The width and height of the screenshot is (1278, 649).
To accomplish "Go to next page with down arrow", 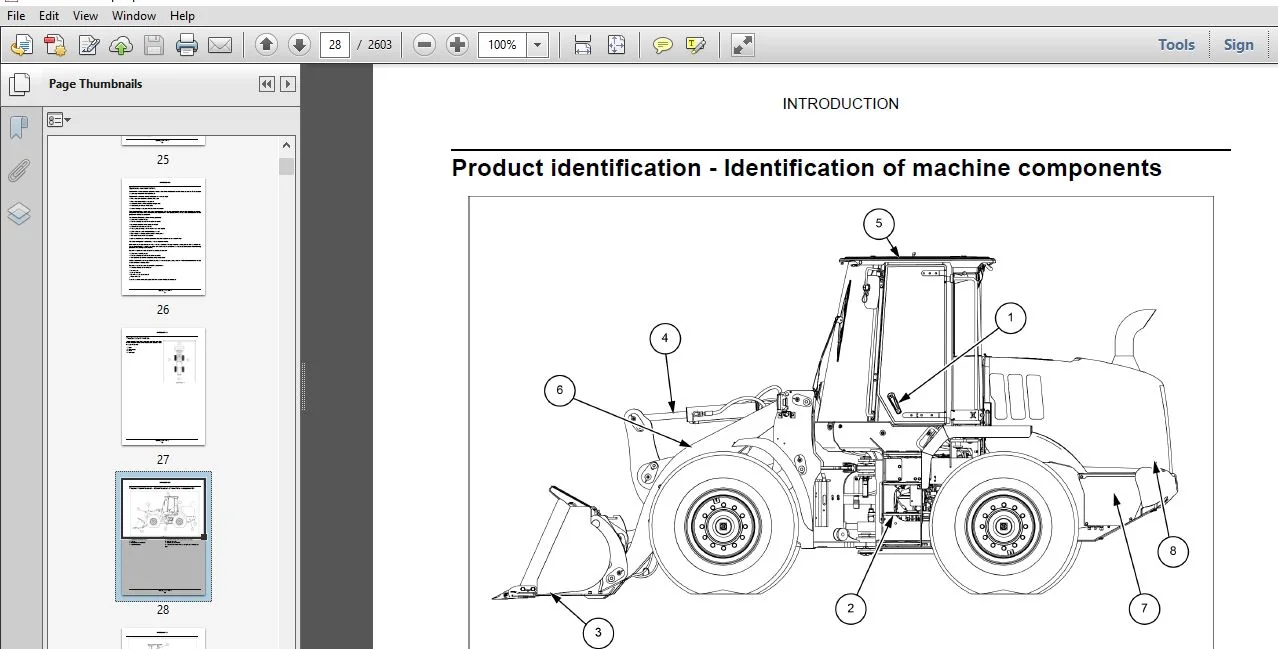I will point(299,45).
